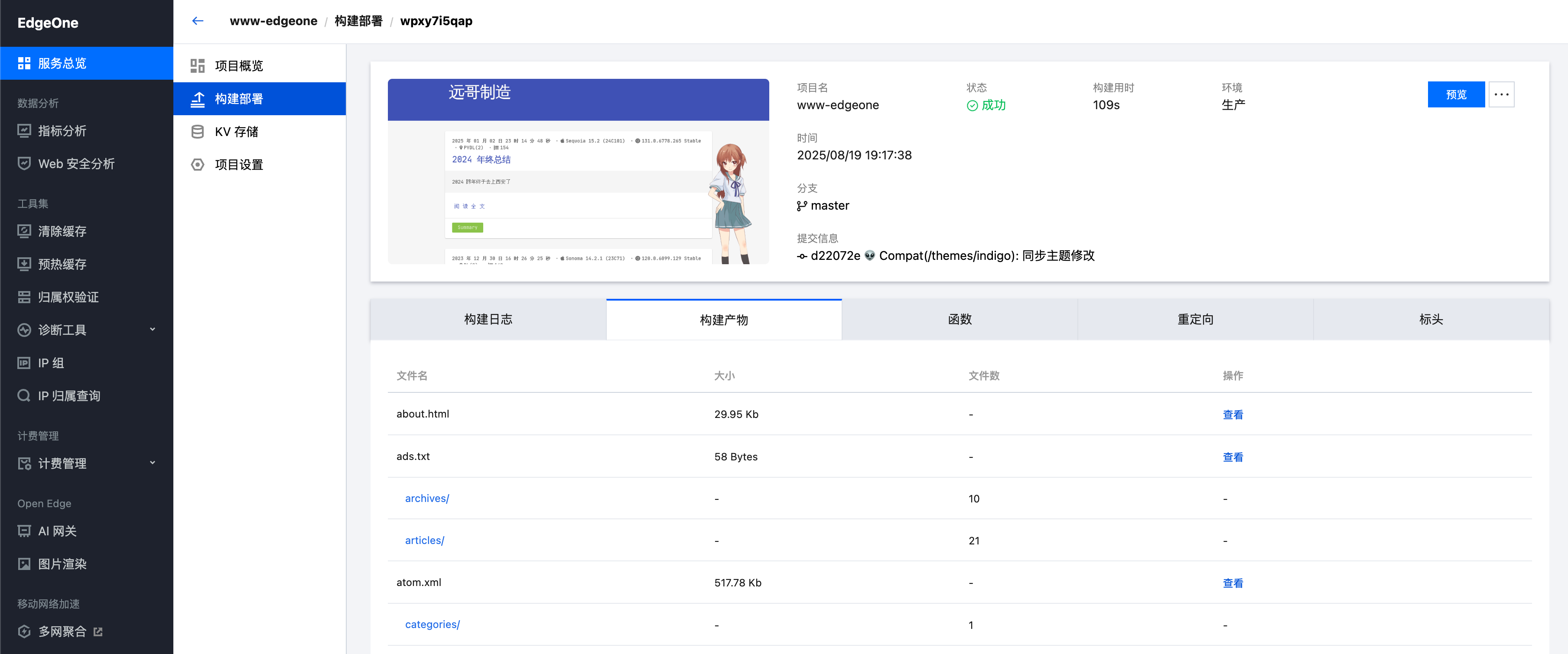Open the three-dots more actions menu

point(1501,95)
